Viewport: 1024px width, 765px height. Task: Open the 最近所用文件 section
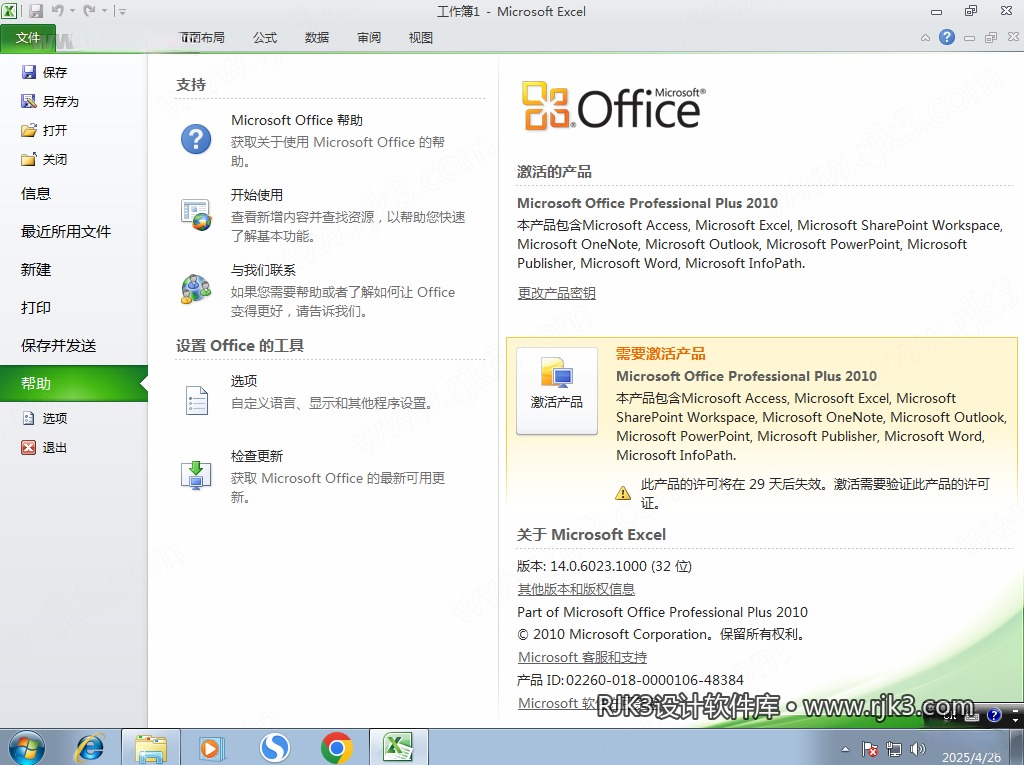pyautogui.click(x=66, y=231)
